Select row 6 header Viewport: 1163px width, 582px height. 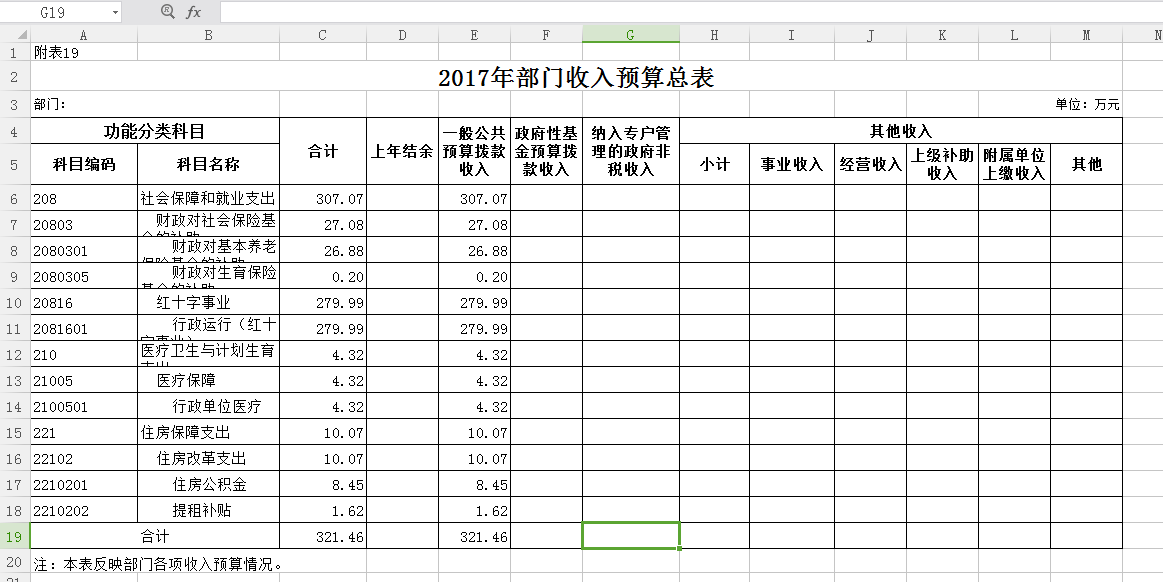pyautogui.click(x=15, y=199)
